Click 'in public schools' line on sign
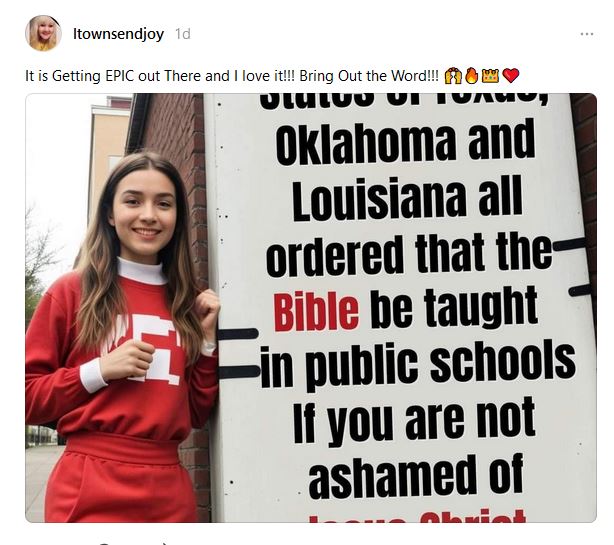 417,367
